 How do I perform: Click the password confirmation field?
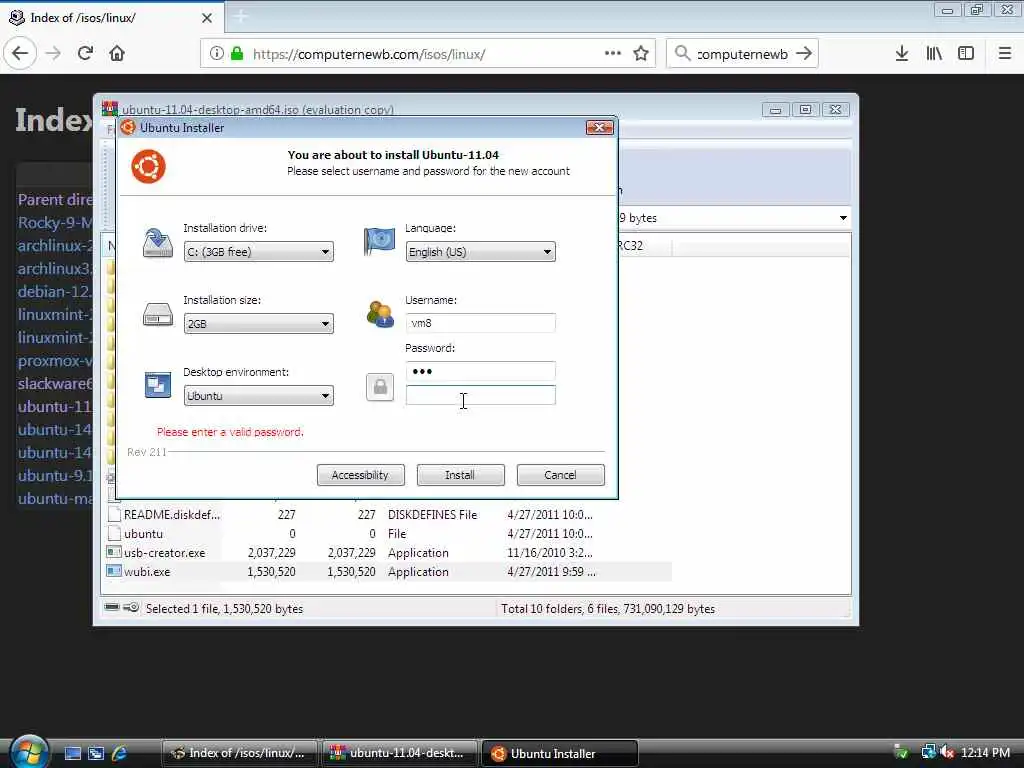[481, 395]
